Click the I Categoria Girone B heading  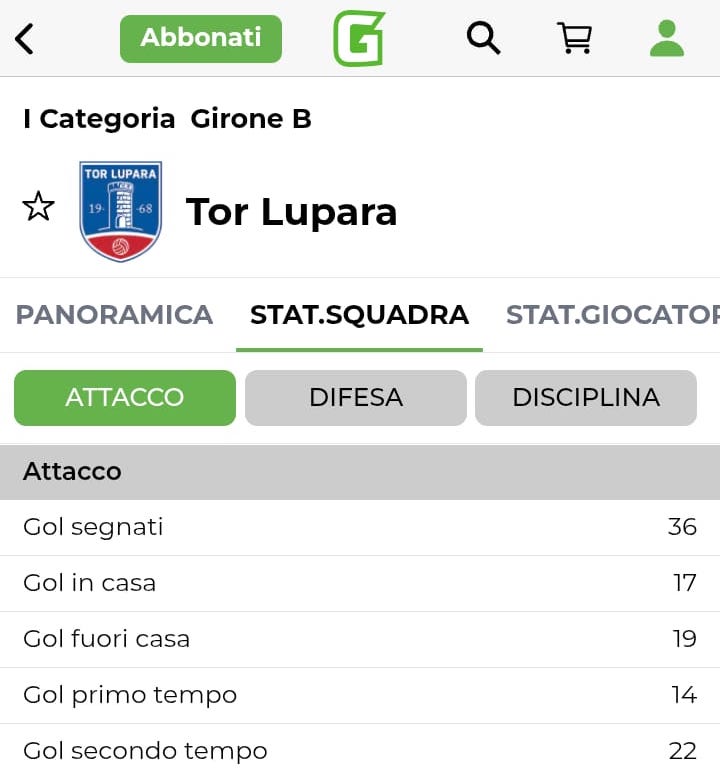point(167,119)
